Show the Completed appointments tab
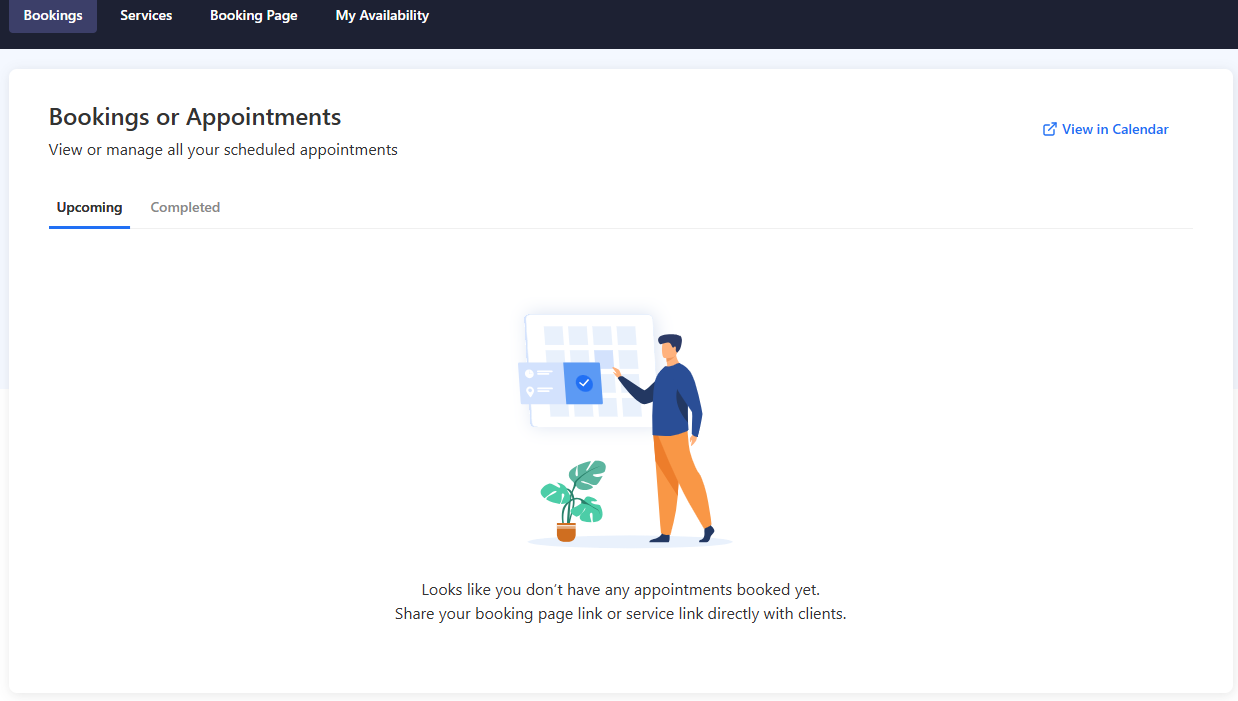Viewport: 1238px width, 701px height. click(185, 208)
